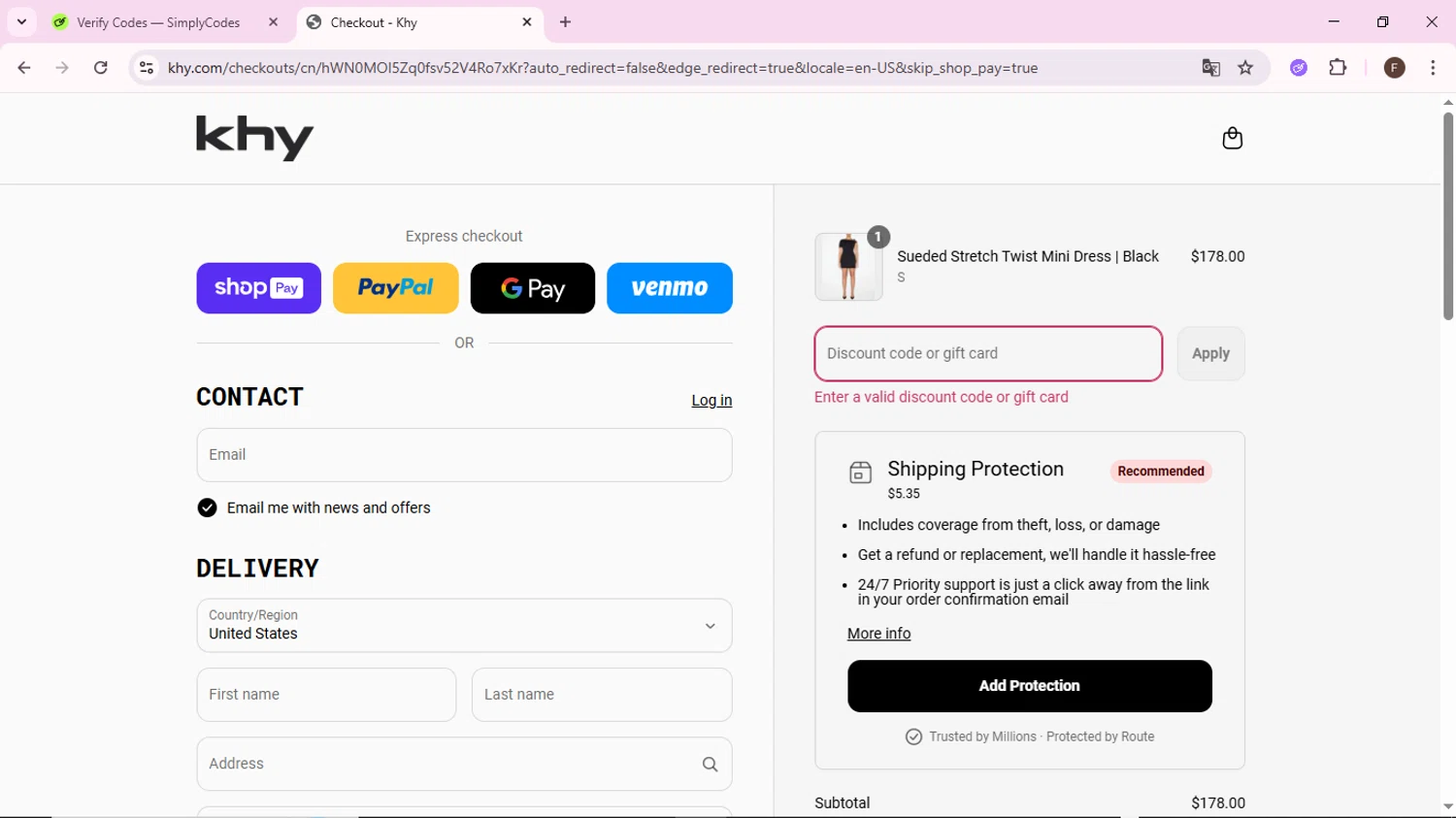The width and height of the screenshot is (1456, 818).
Task: Click the address search magnifier icon
Action: click(x=710, y=765)
